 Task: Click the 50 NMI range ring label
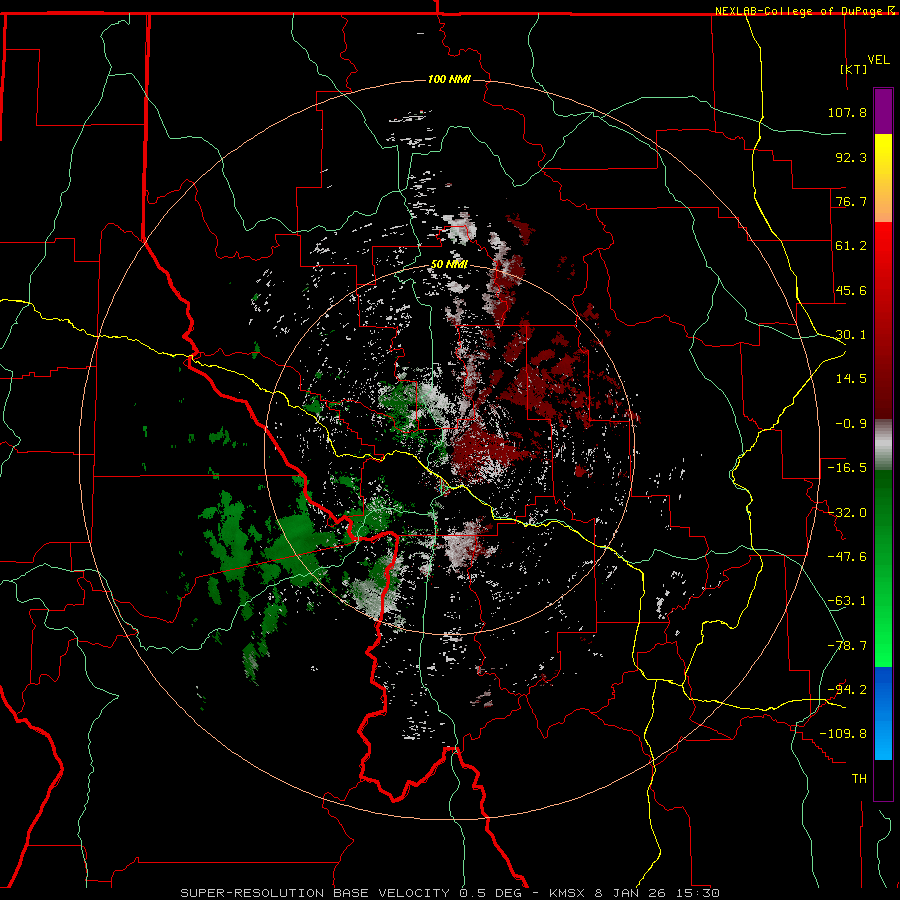[449, 265]
